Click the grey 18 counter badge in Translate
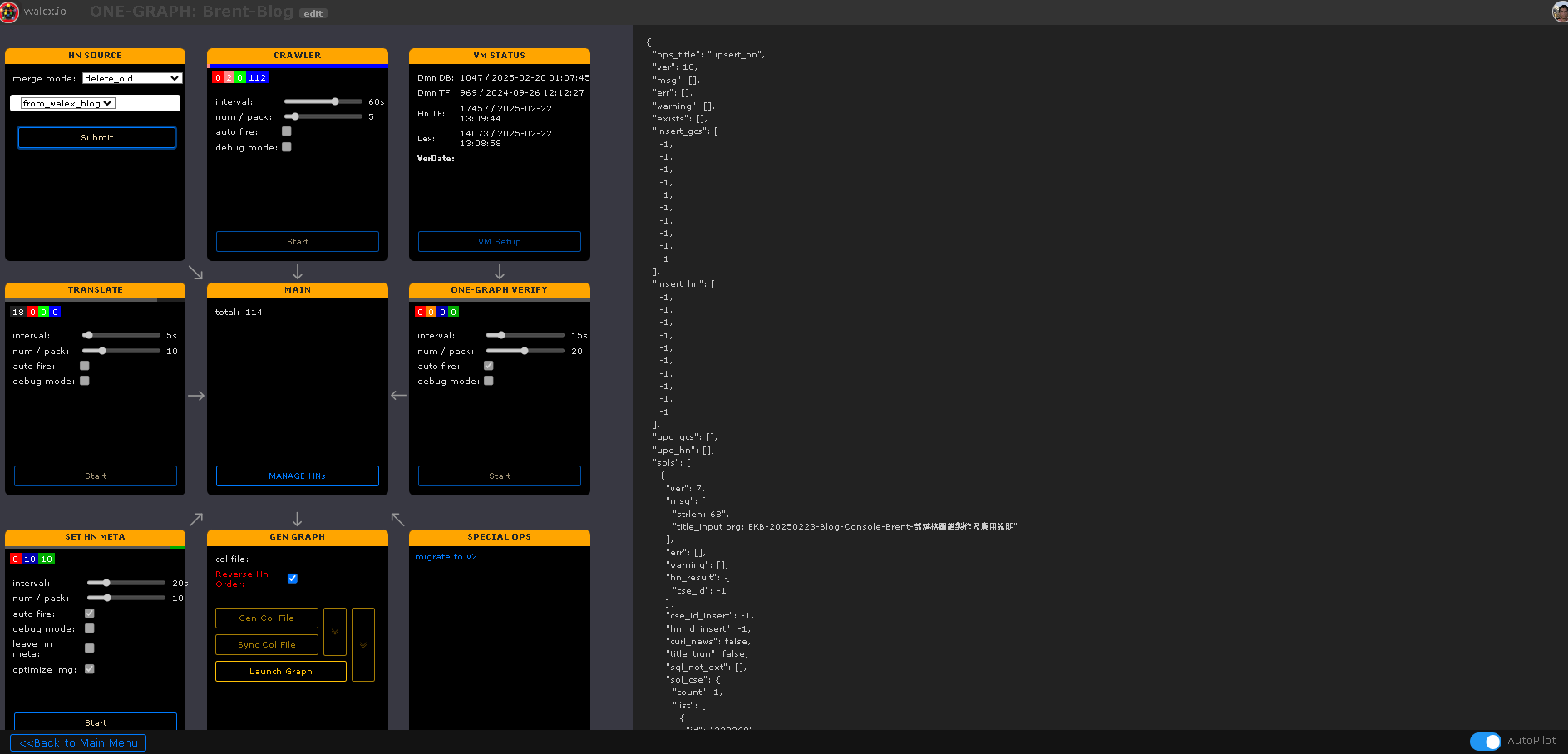This screenshot has width=1568, height=754. click(18, 313)
